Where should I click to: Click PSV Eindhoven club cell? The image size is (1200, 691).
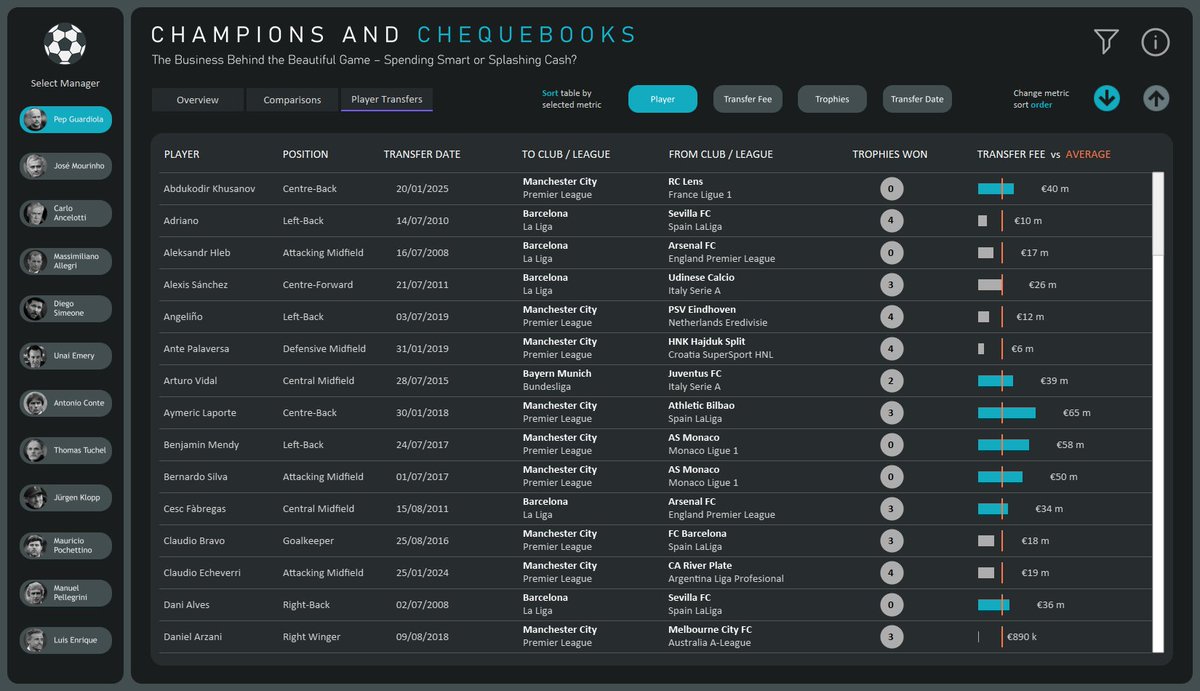[x=702, y=310]
